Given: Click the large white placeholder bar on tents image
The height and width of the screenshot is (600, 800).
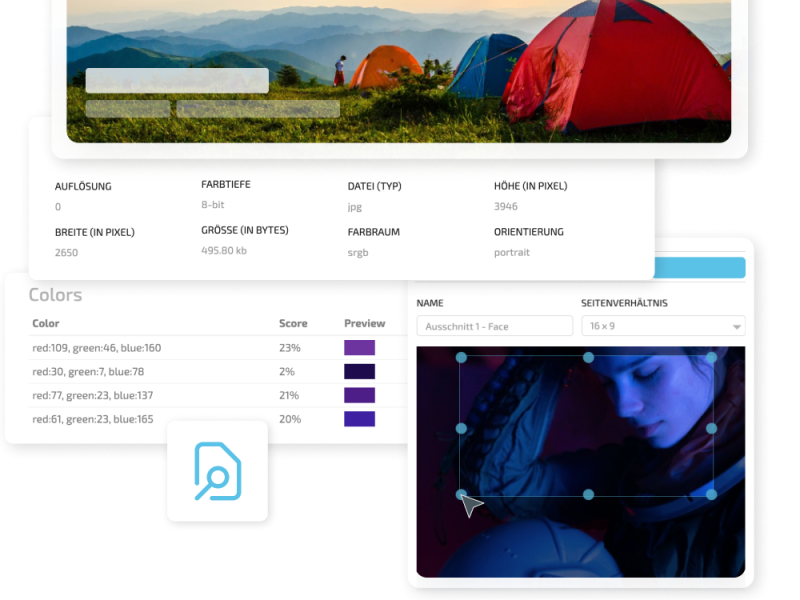Looking at the screenshot, I should tap(177, 81).
